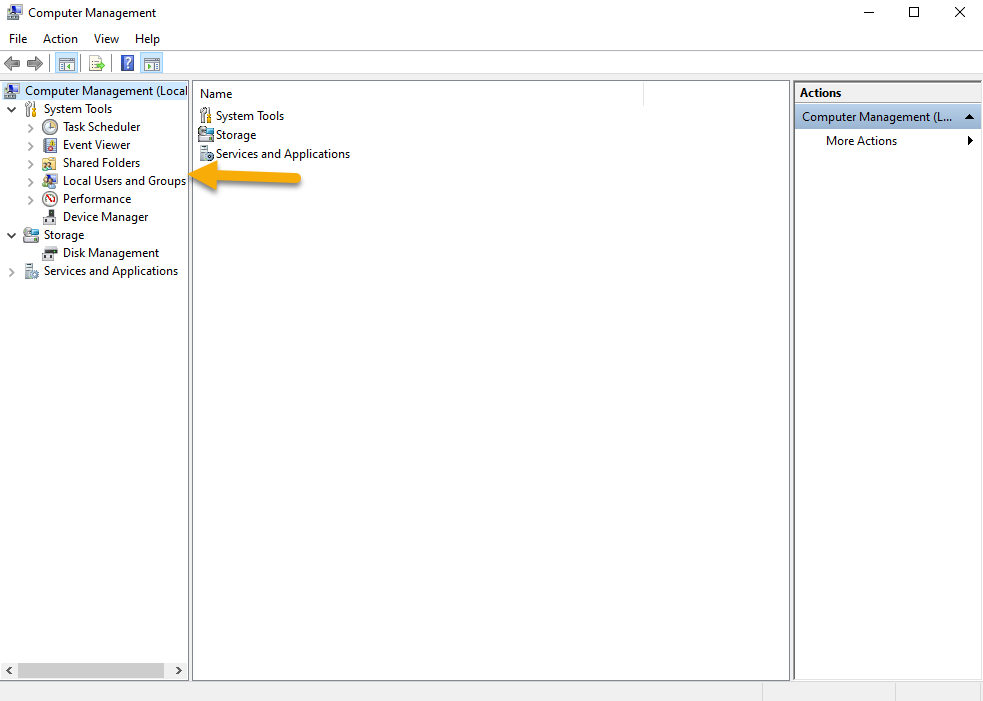The height and width of the screenshot is (701, 983).
Task: Click the Help toolbar icon
Action: pos(128,64)
